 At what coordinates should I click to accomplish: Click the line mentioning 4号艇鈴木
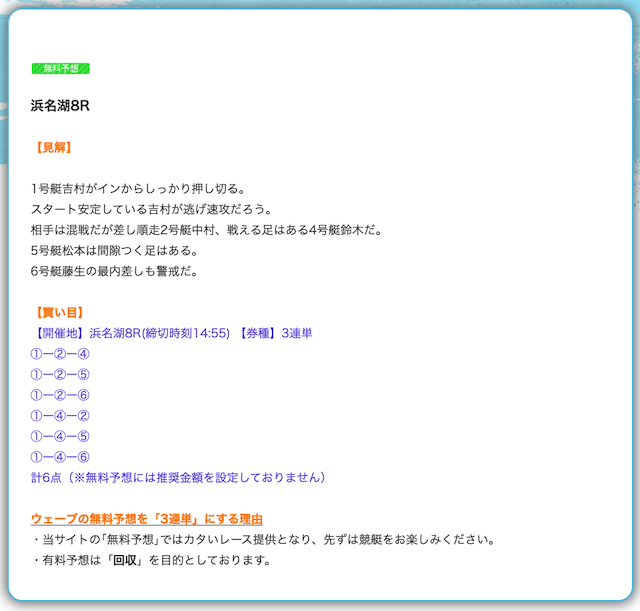point(207,230)
